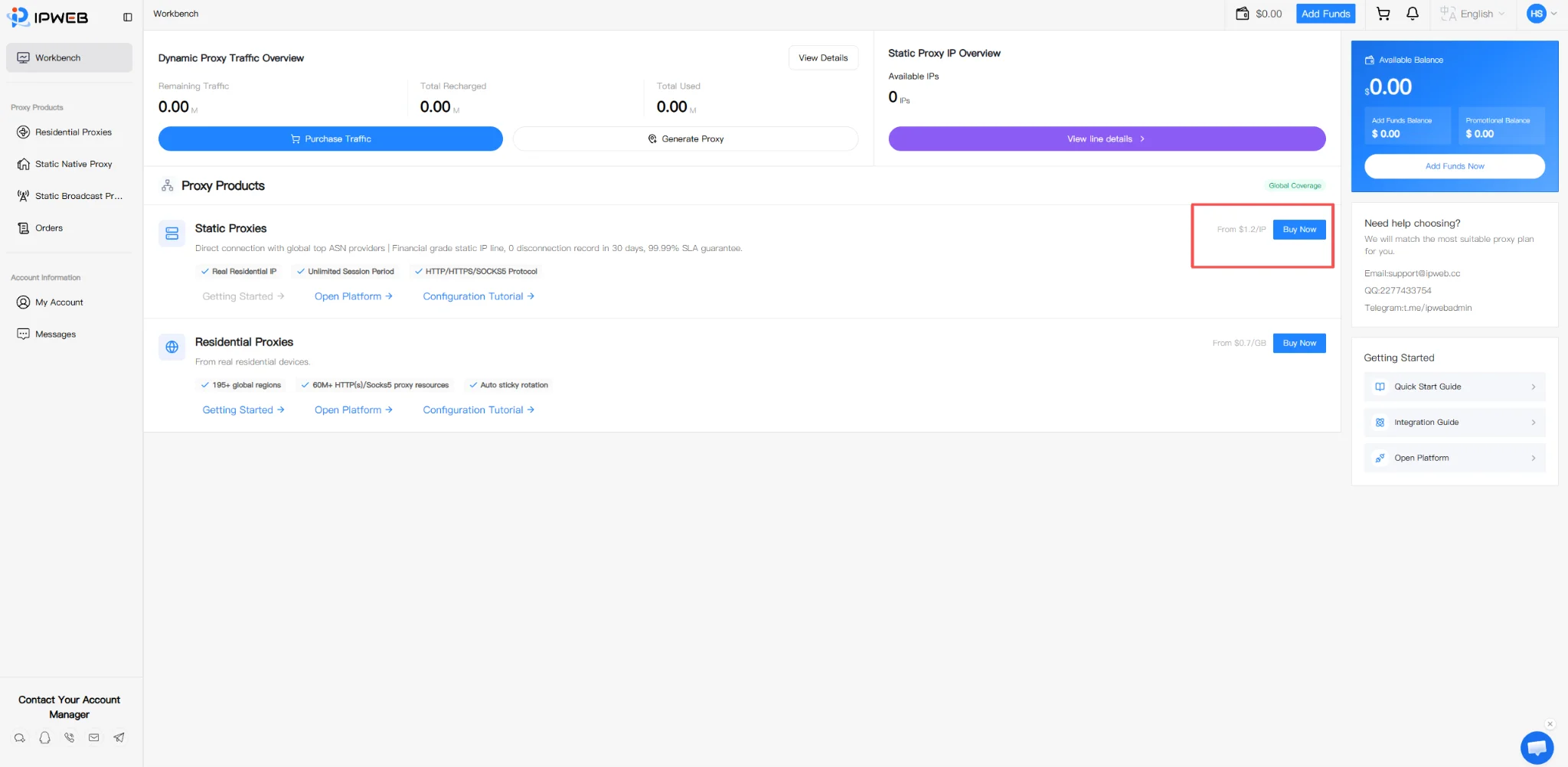Viewport: 1568px width, 767px height.
Task: Click the Purchase Traffic button
Action: [x=331, y=139]
